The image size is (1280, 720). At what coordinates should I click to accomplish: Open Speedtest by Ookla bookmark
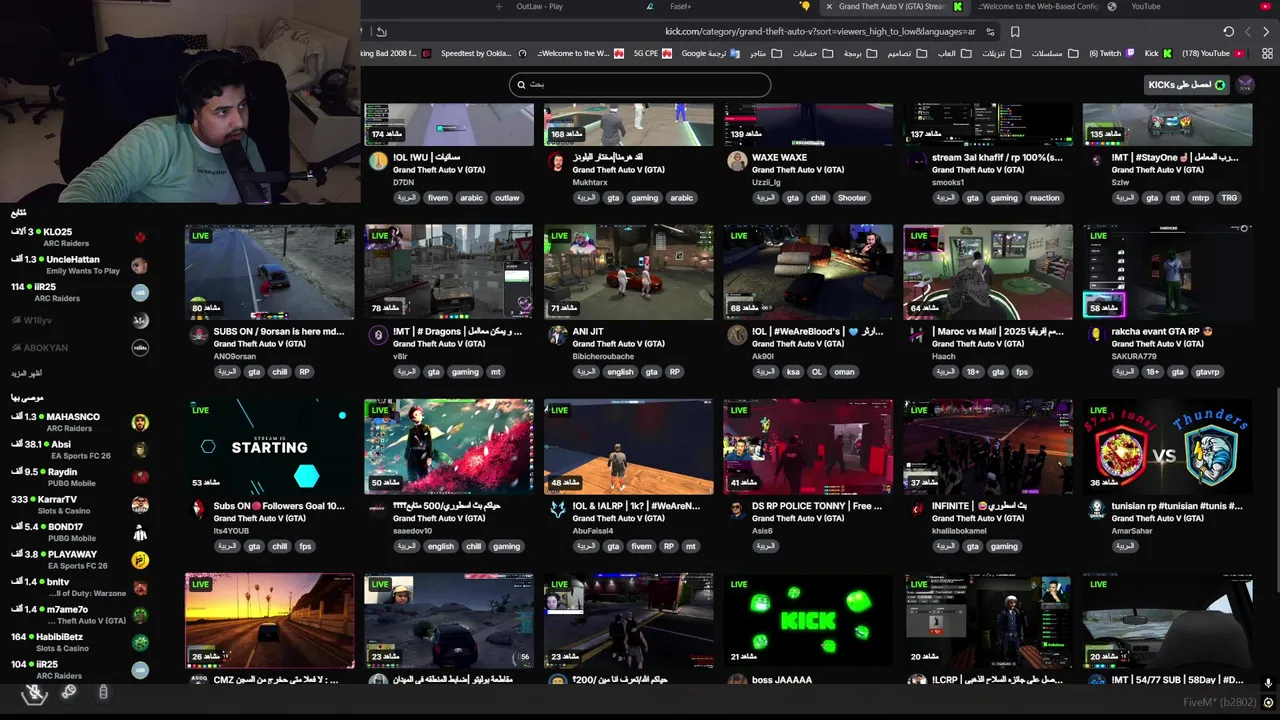point(484,53)
